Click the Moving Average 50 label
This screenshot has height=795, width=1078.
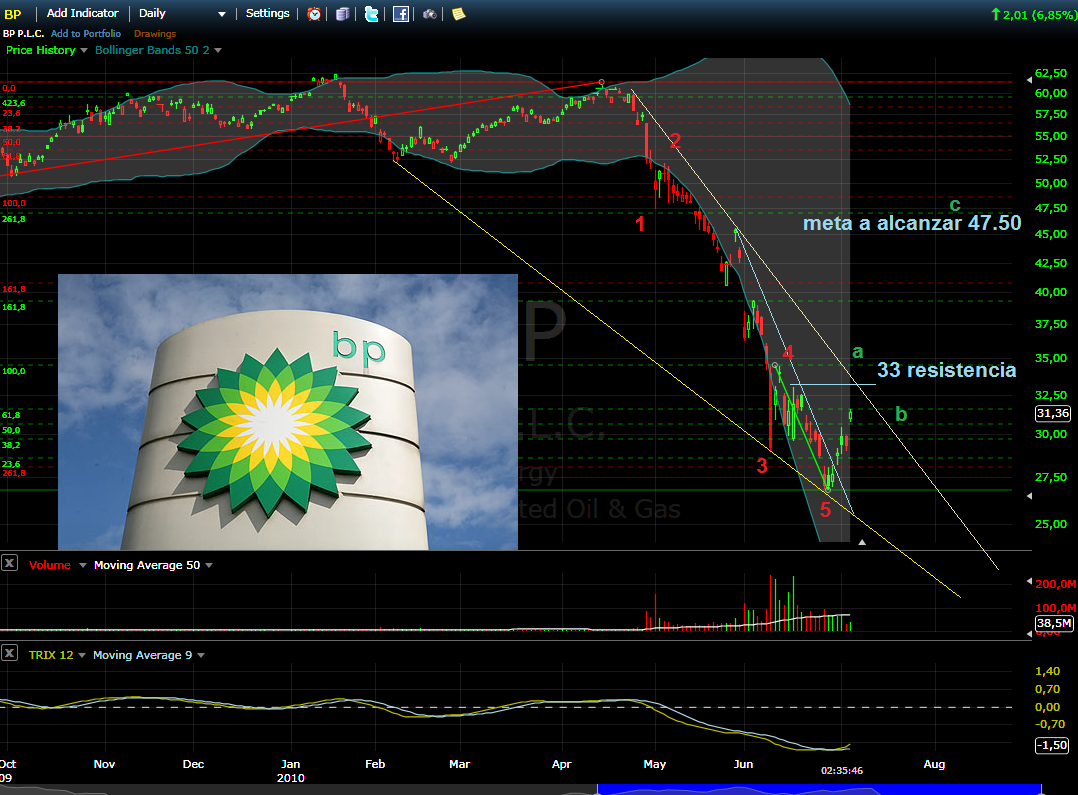[x=147, y=565]
